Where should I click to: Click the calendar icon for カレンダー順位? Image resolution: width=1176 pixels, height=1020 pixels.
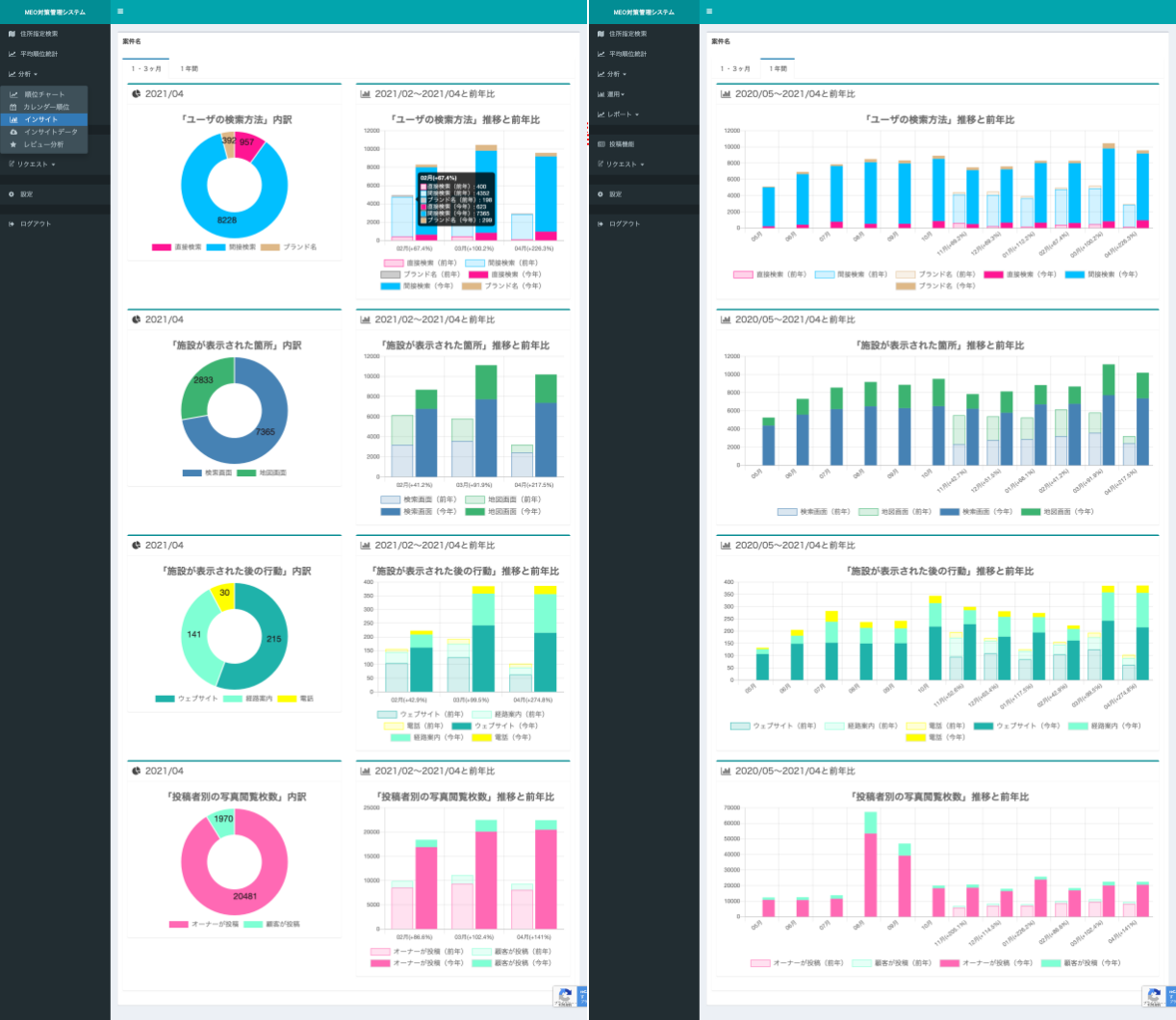click(x=13, y=107)
